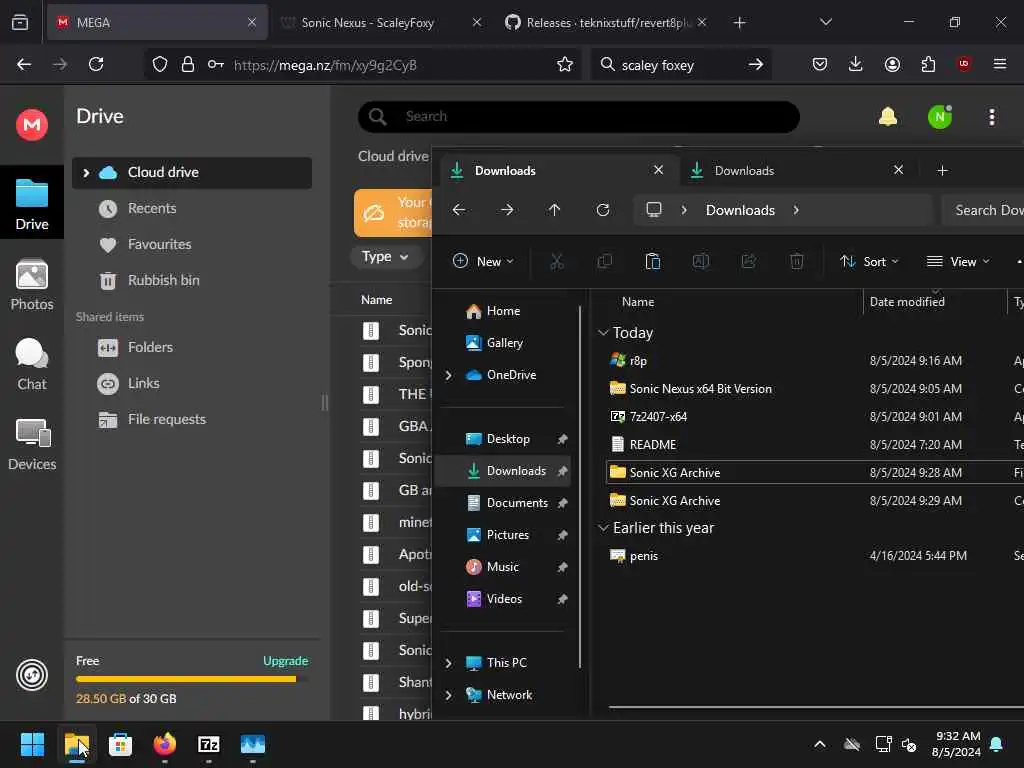
Task: Open the View dropdown in Explorer
Action: (x=958, y=262)
